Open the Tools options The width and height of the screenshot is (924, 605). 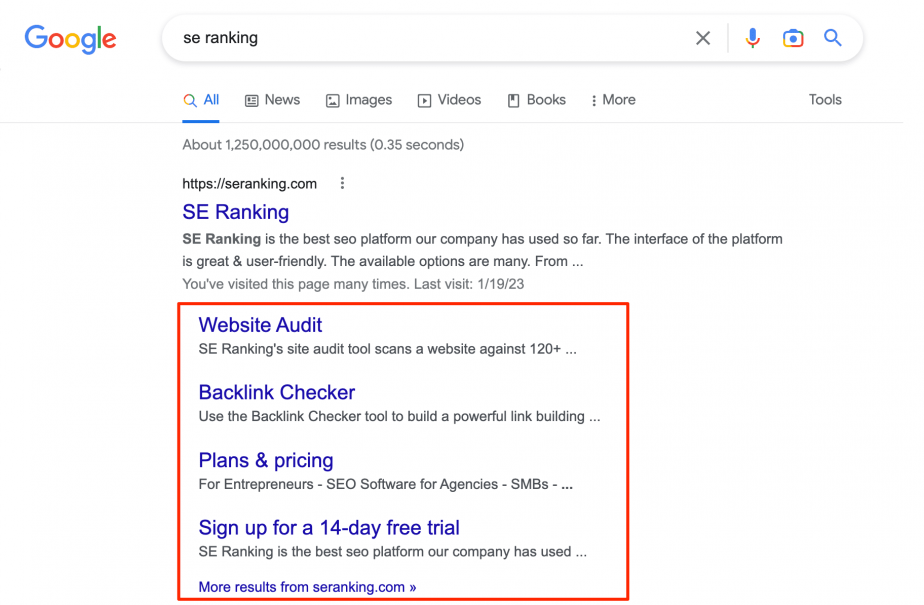tap(825, 100)
